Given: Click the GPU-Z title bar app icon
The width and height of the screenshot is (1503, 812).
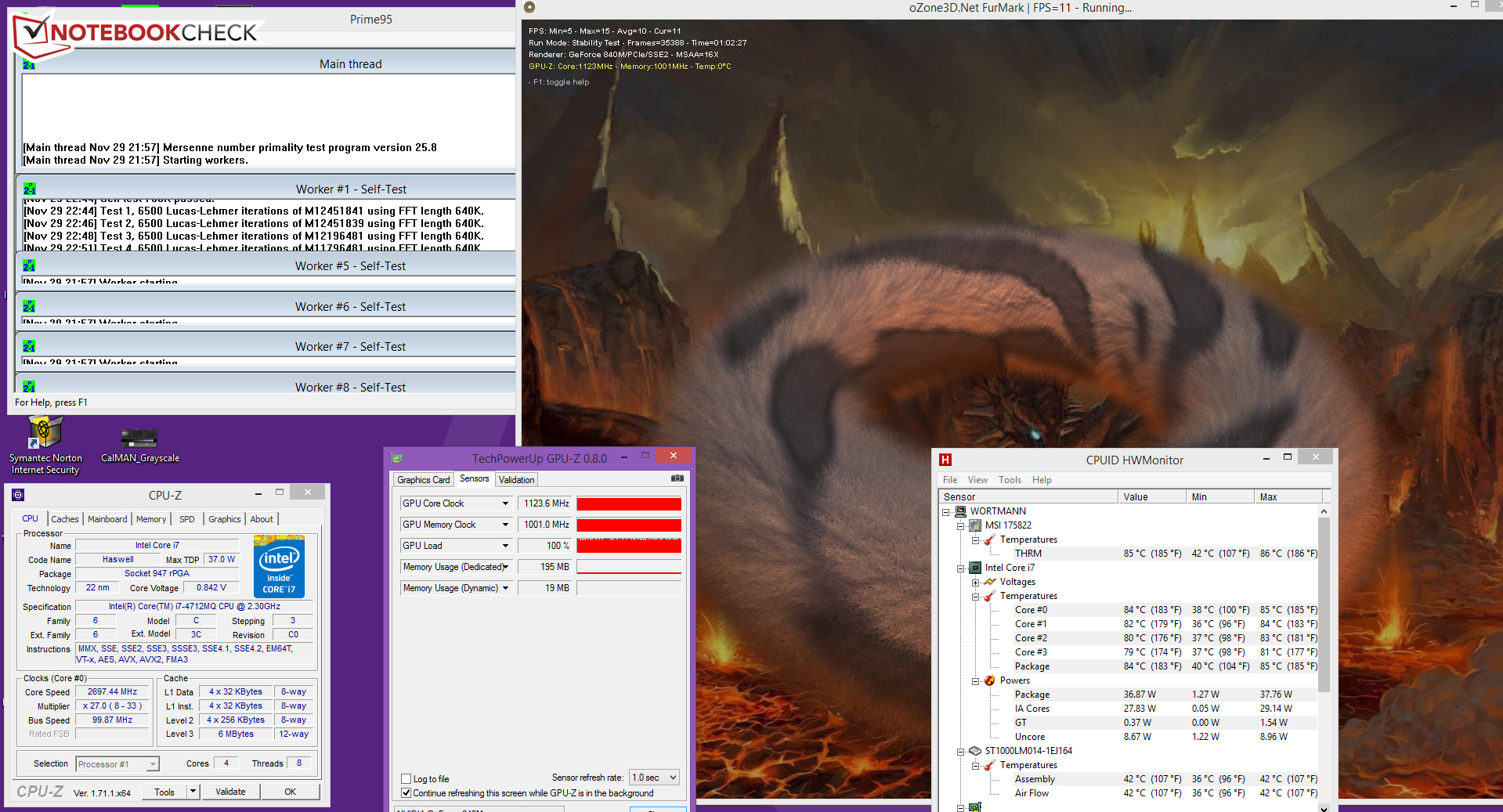Looking at the screenshot, I should [x=397, y=458].
